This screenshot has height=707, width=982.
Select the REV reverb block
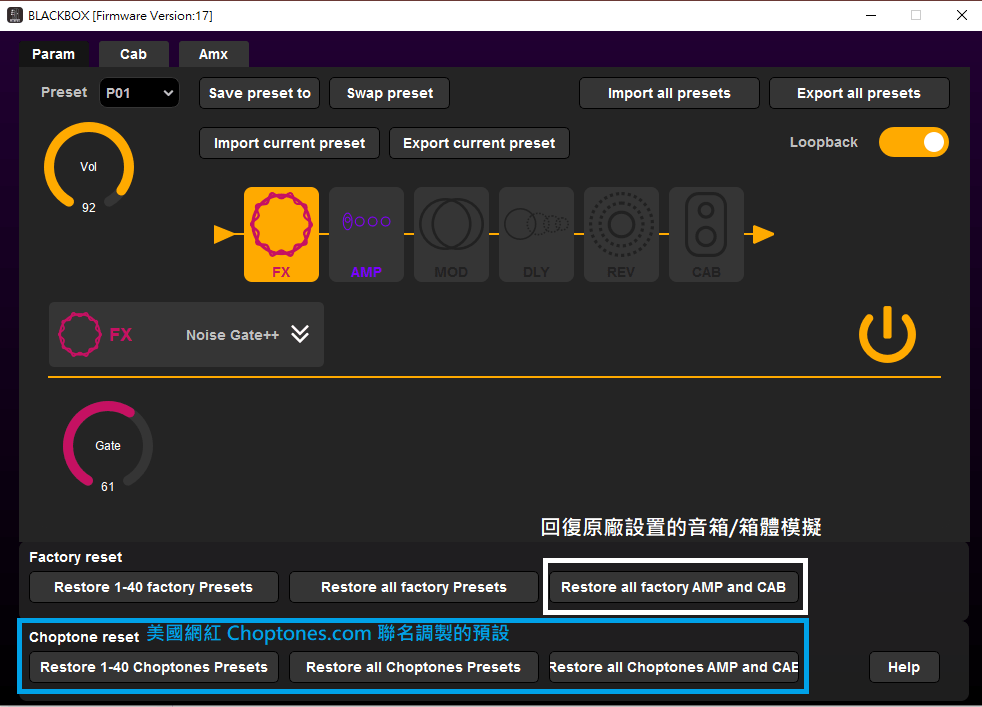pyautogui.click(x=621, y=234)
